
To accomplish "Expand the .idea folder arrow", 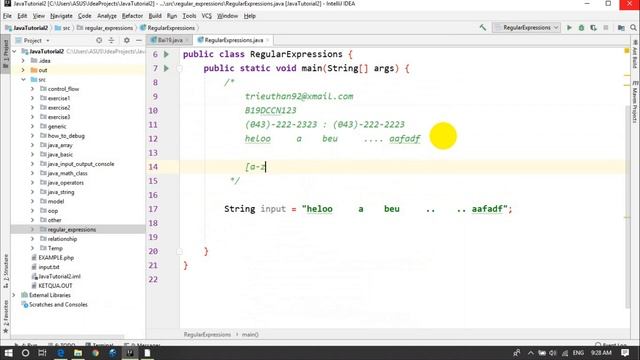I will [23, 61].
